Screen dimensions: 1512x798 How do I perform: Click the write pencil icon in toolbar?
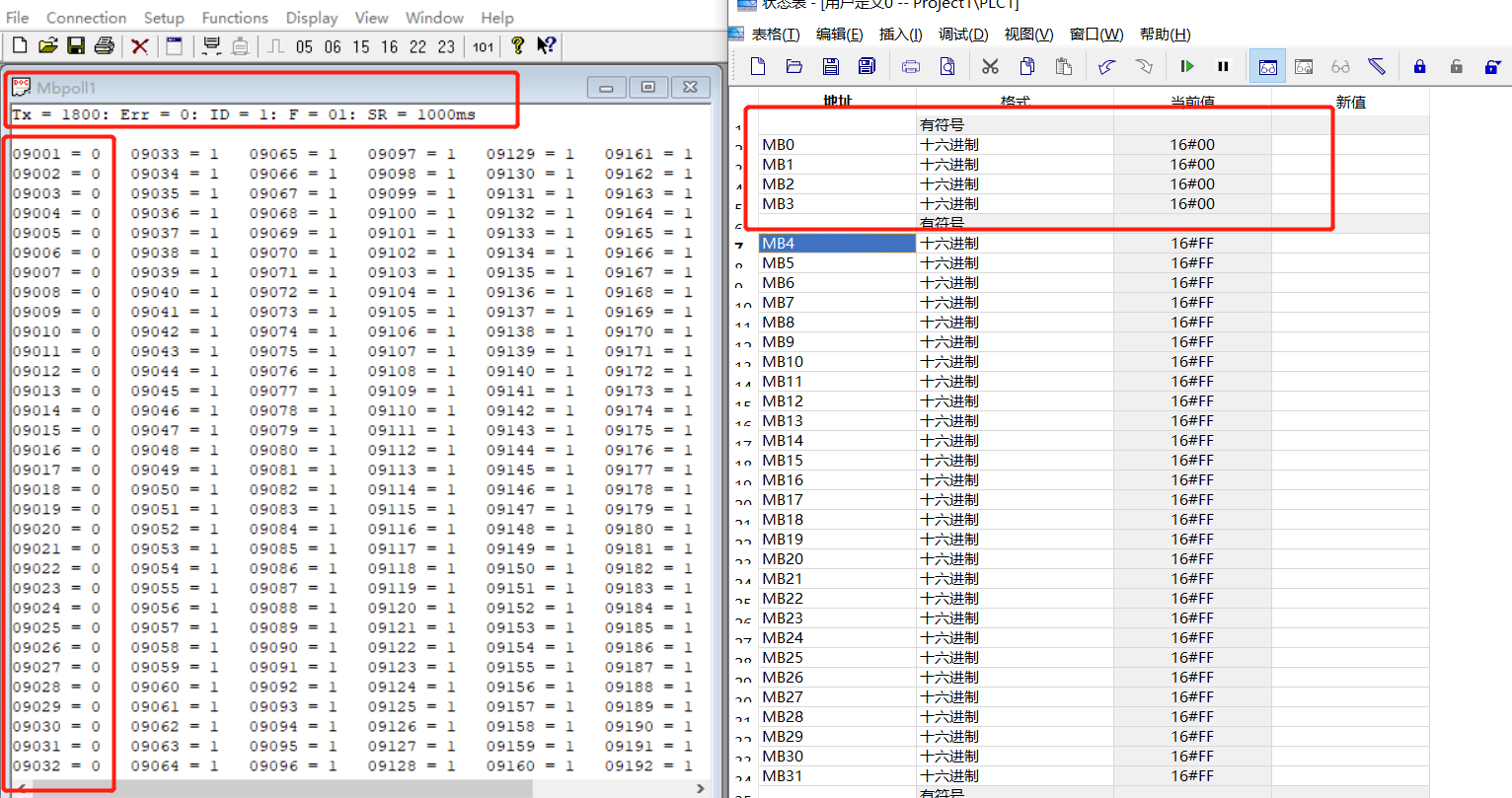point(1377,66)
